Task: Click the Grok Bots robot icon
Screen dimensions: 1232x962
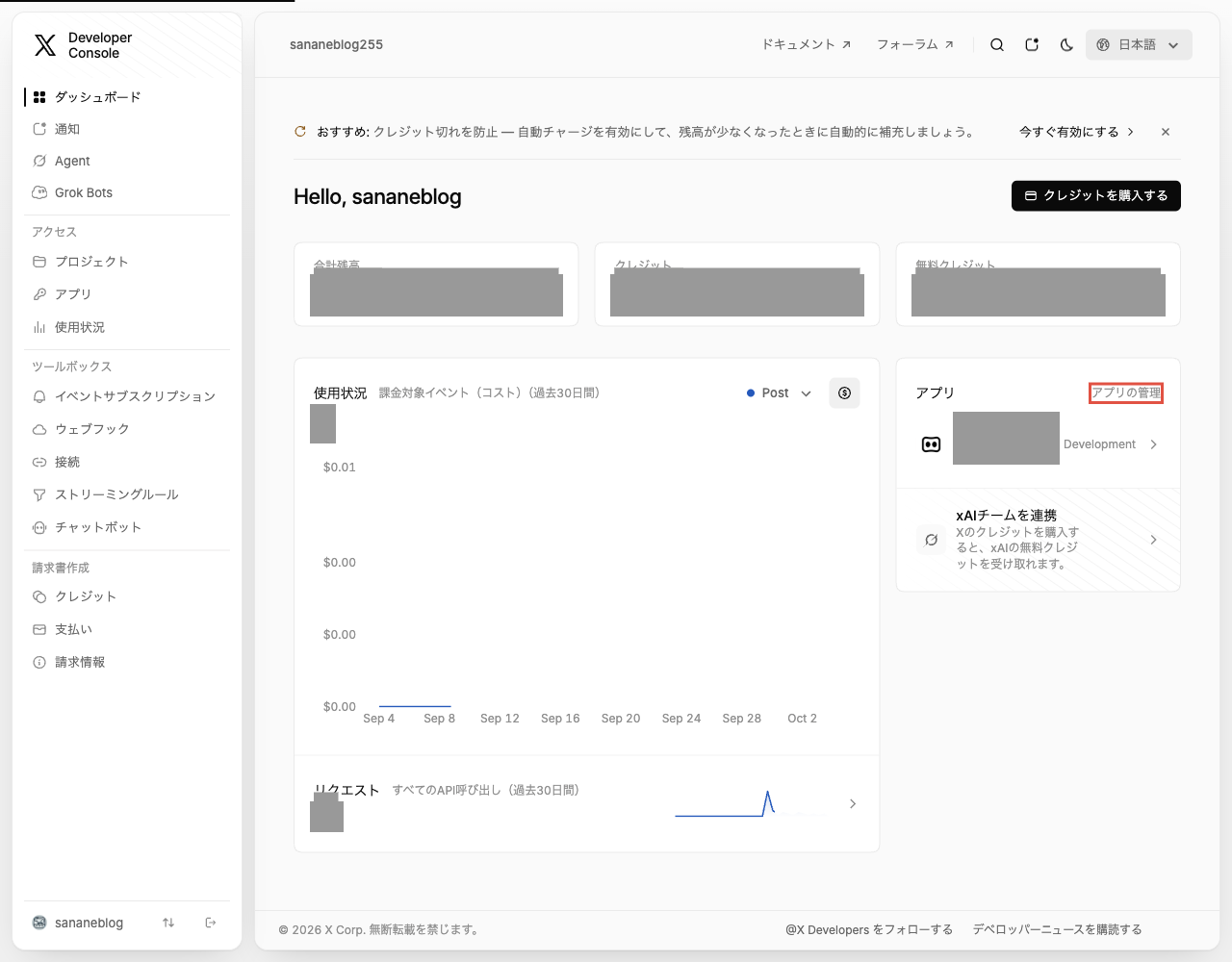Action: [39, 192]
